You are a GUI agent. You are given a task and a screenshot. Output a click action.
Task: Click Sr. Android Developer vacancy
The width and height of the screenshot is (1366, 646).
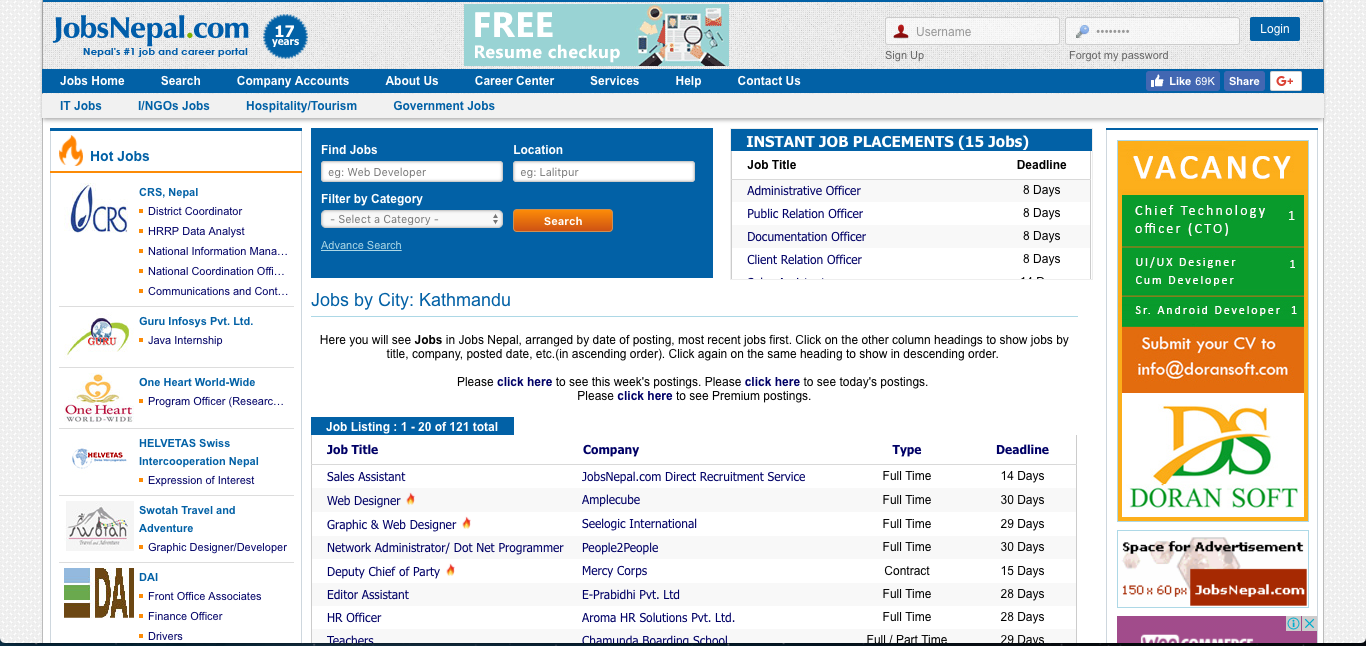click(x=1212, y=310)
